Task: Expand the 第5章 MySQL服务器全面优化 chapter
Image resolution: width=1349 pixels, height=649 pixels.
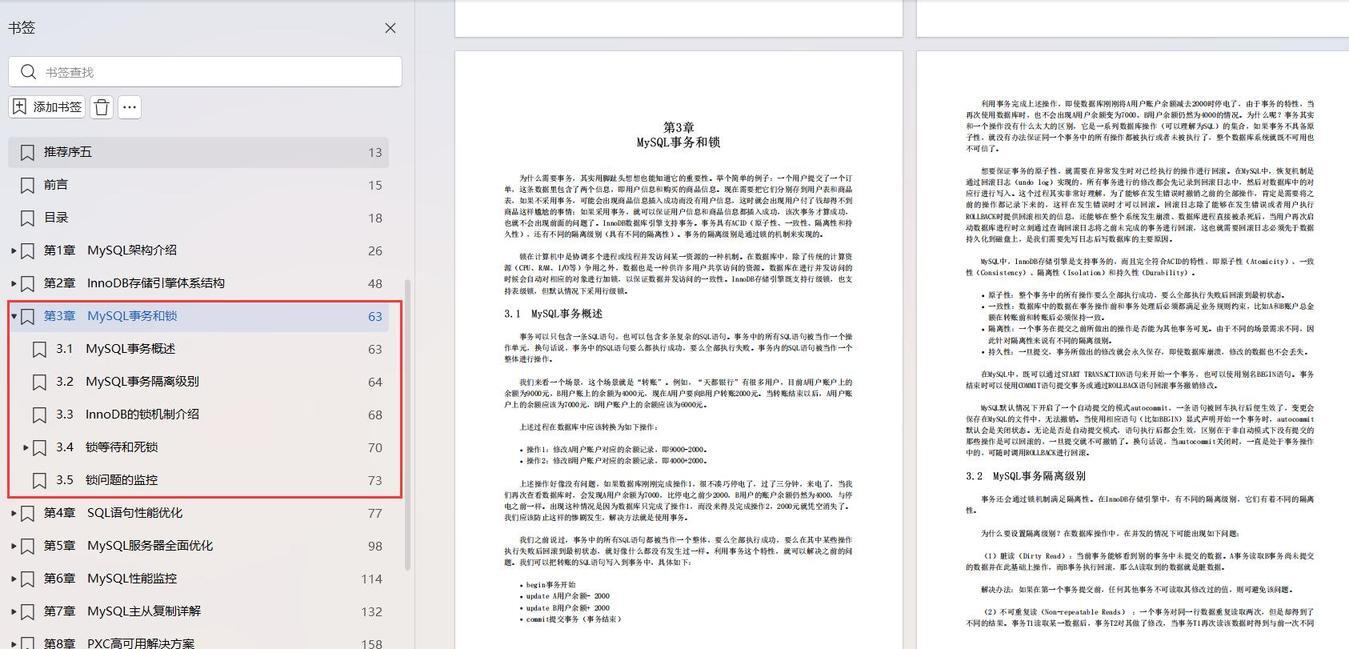Action: (x=13, y=547)
